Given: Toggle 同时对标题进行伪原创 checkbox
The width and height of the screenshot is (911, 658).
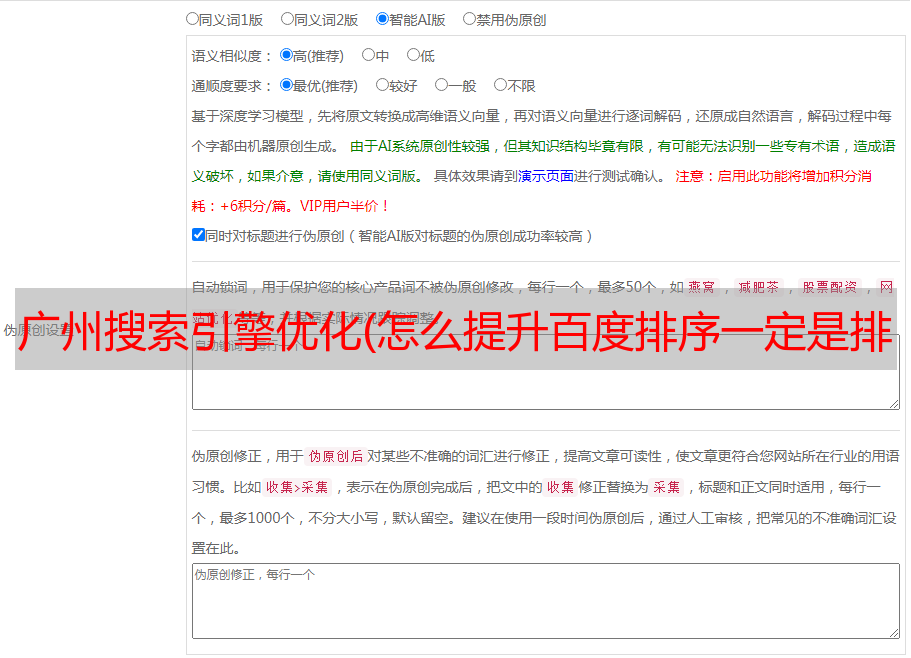Looking at the screenshot, I should [198, 235].
